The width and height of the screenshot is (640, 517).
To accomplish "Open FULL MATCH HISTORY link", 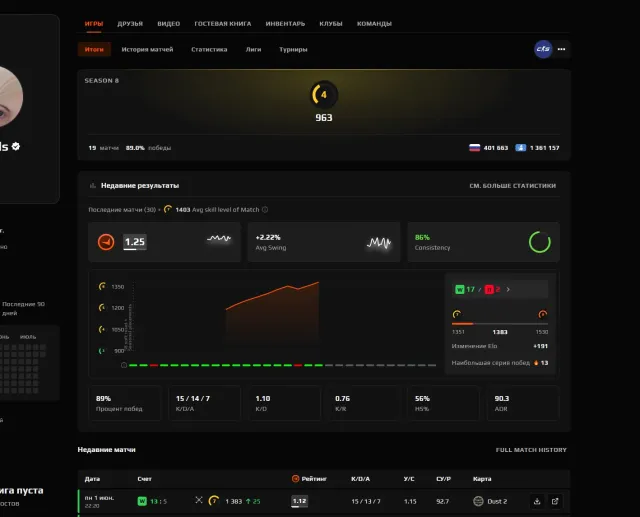I will pos(531,450).
